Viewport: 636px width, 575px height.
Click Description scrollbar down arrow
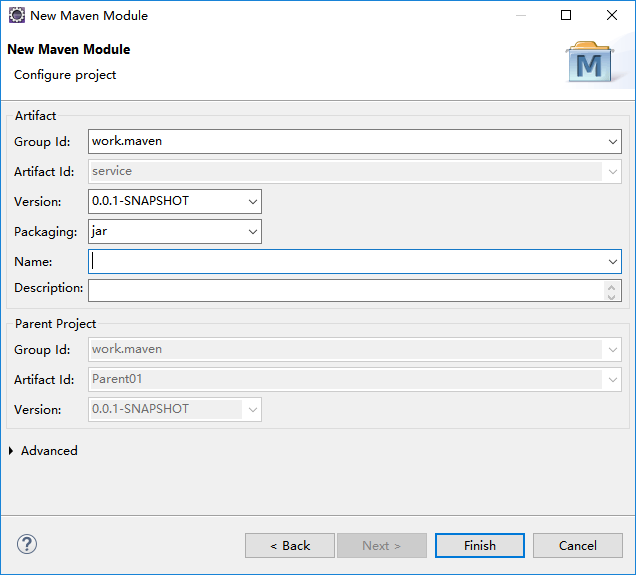[x=612, y=296]
